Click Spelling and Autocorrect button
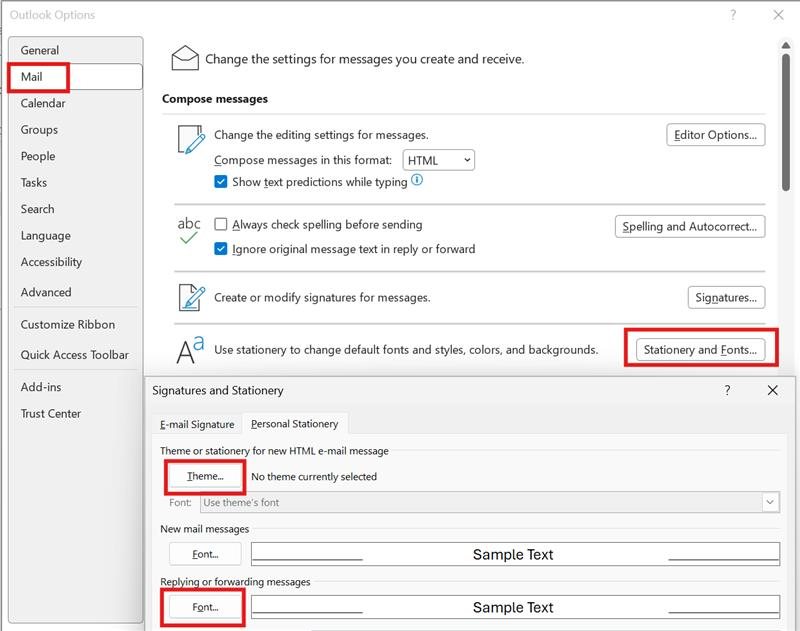Screen dimensions: 800x631 (690, 226)
